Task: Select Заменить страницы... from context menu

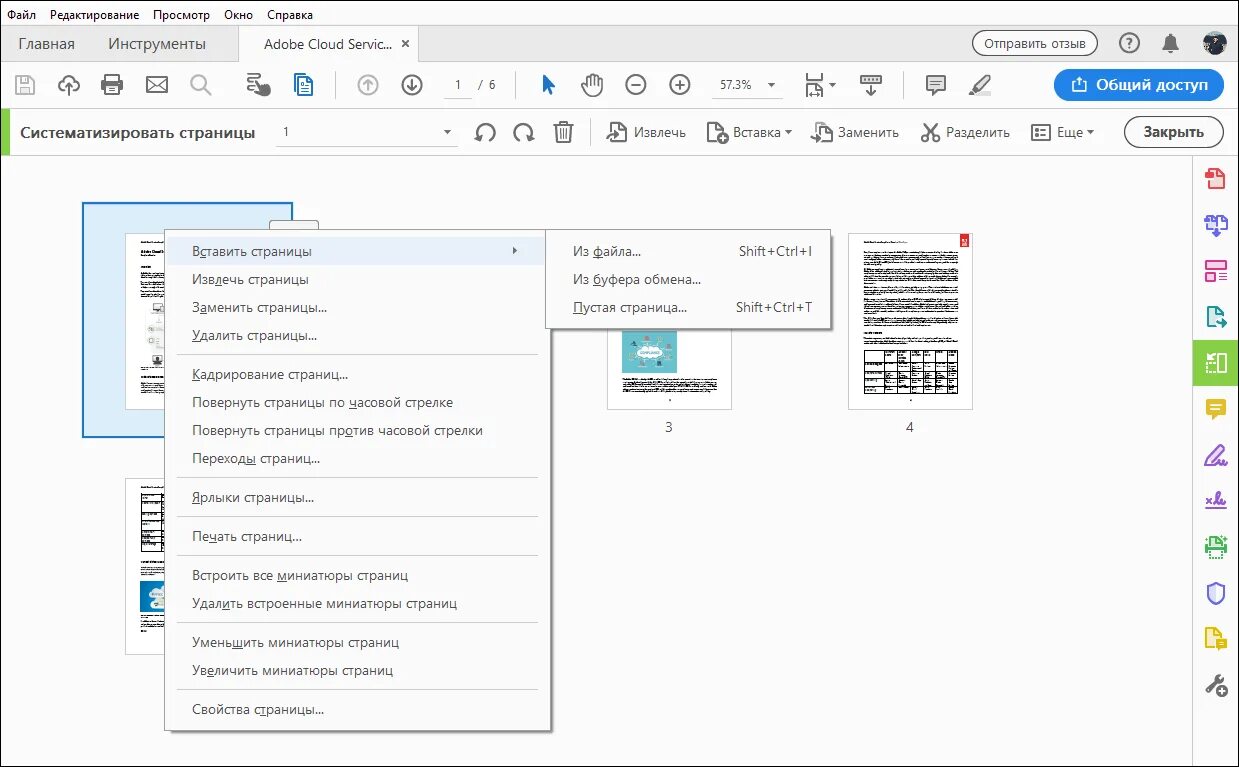Action: (357, 307)
